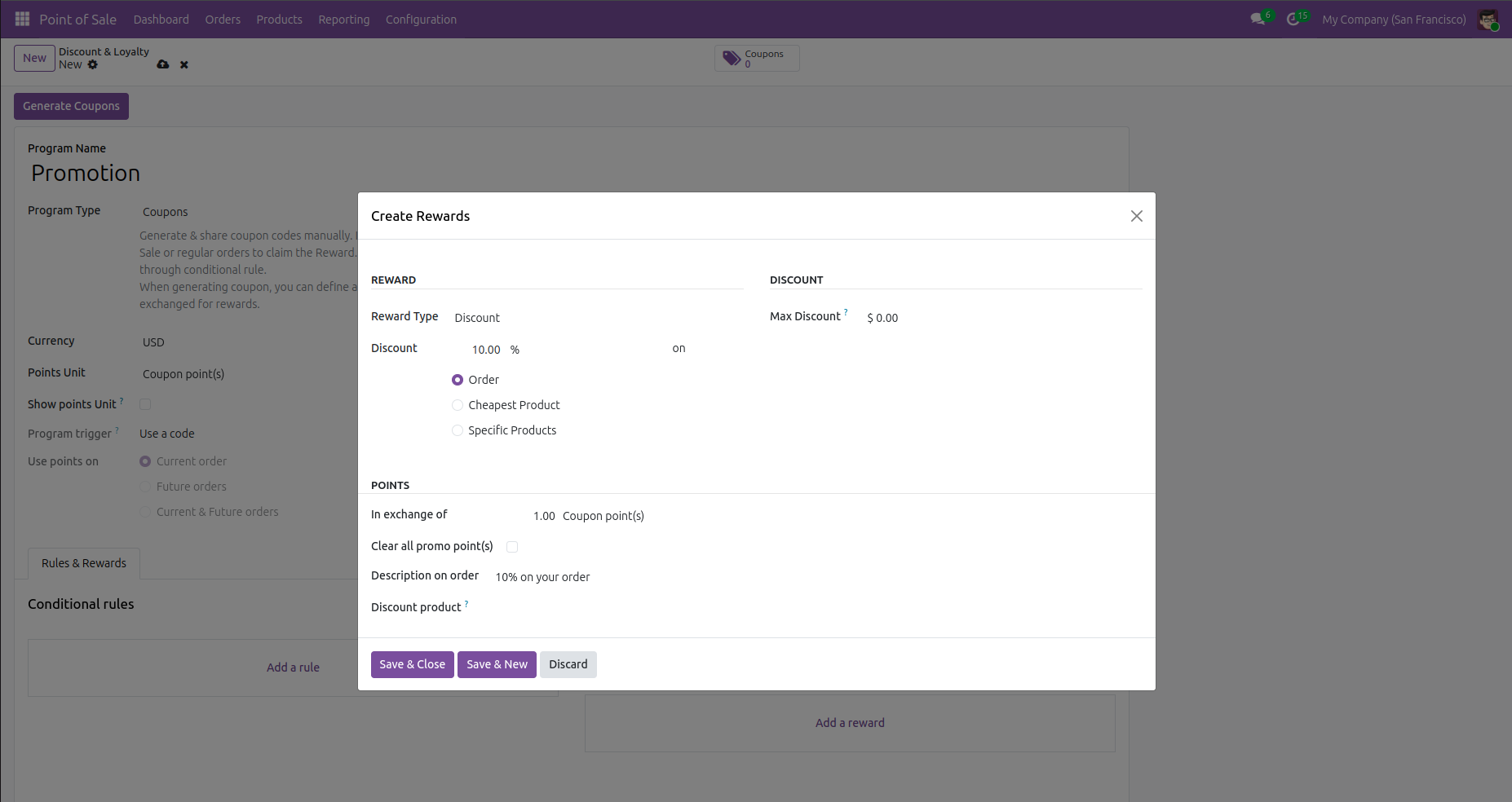
Task: Open the apps grid menu
Action: (22, 19)
